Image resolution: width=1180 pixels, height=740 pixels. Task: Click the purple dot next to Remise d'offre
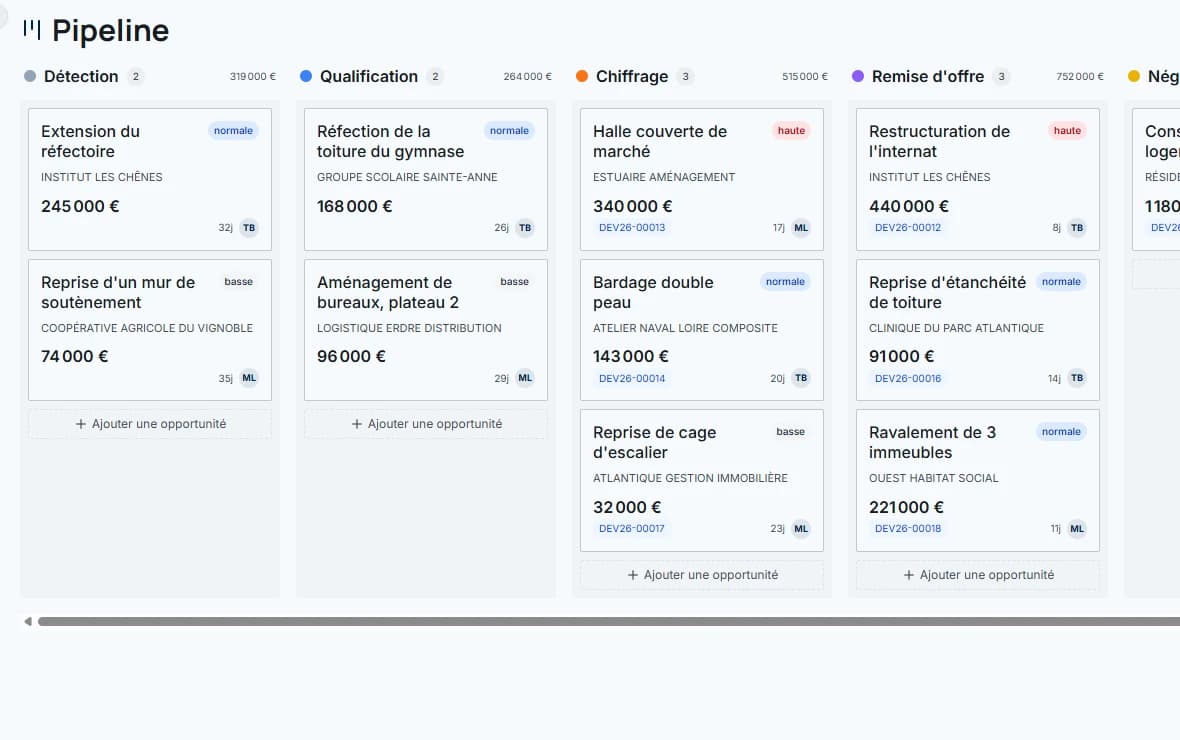(858, 76)
